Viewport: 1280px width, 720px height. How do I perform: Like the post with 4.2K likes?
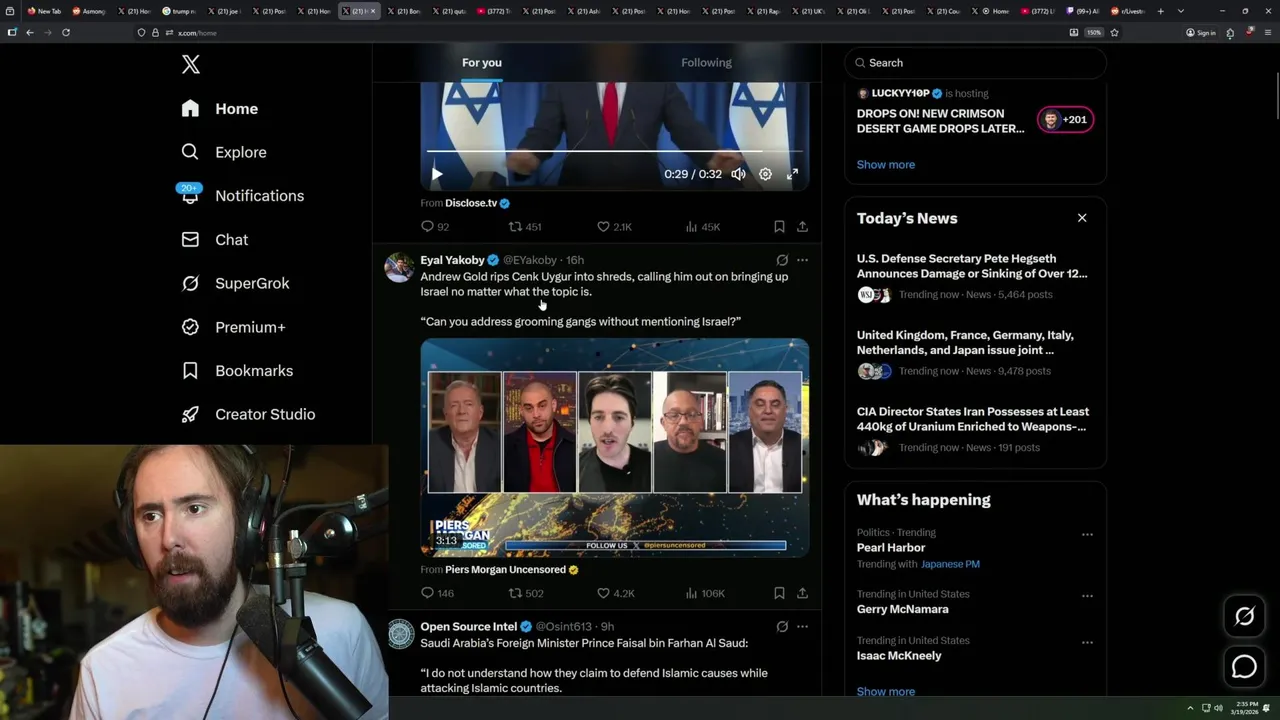(x=615, y=593)
